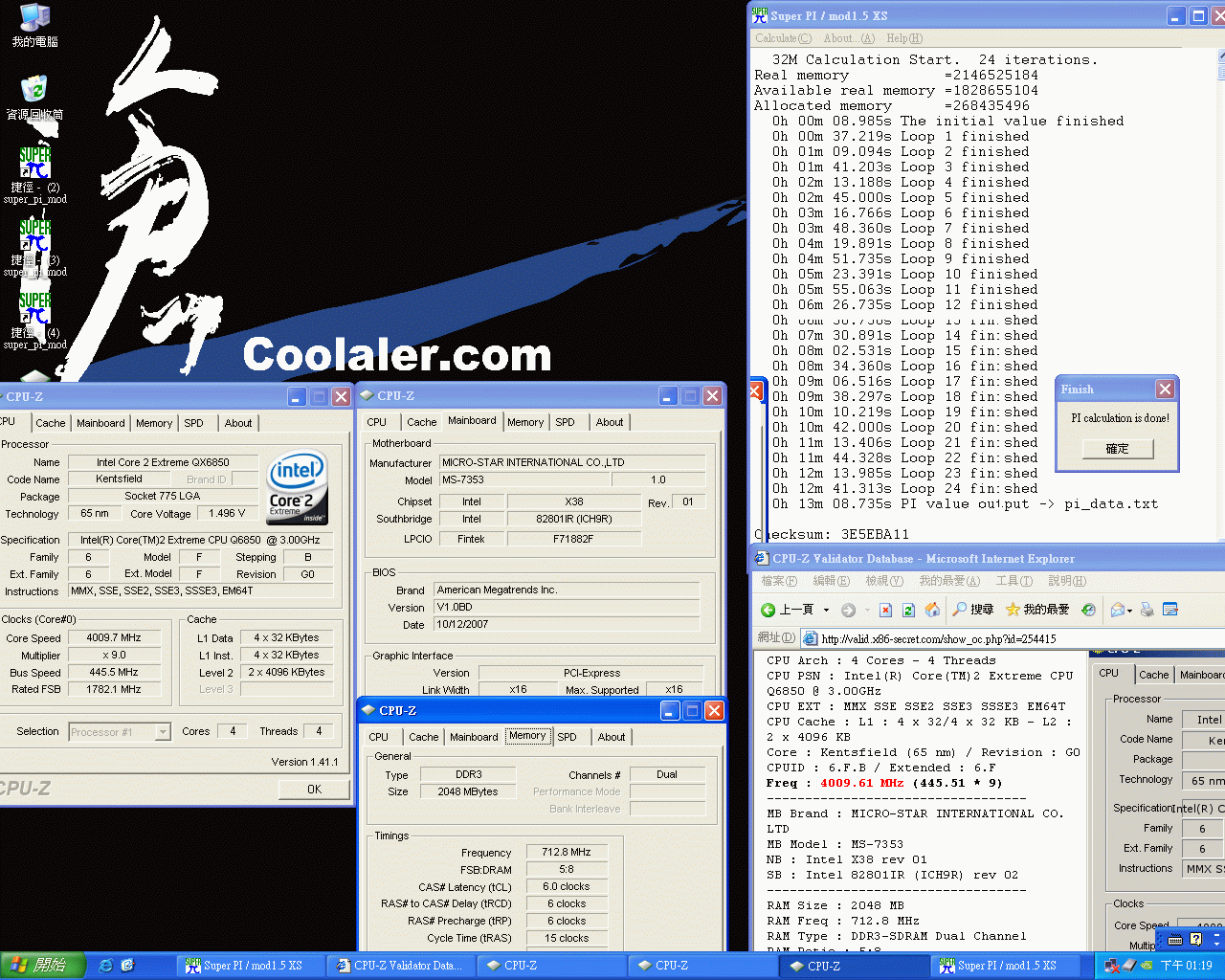Click the IE Forward arrow icon

click(x=848, y=610)
